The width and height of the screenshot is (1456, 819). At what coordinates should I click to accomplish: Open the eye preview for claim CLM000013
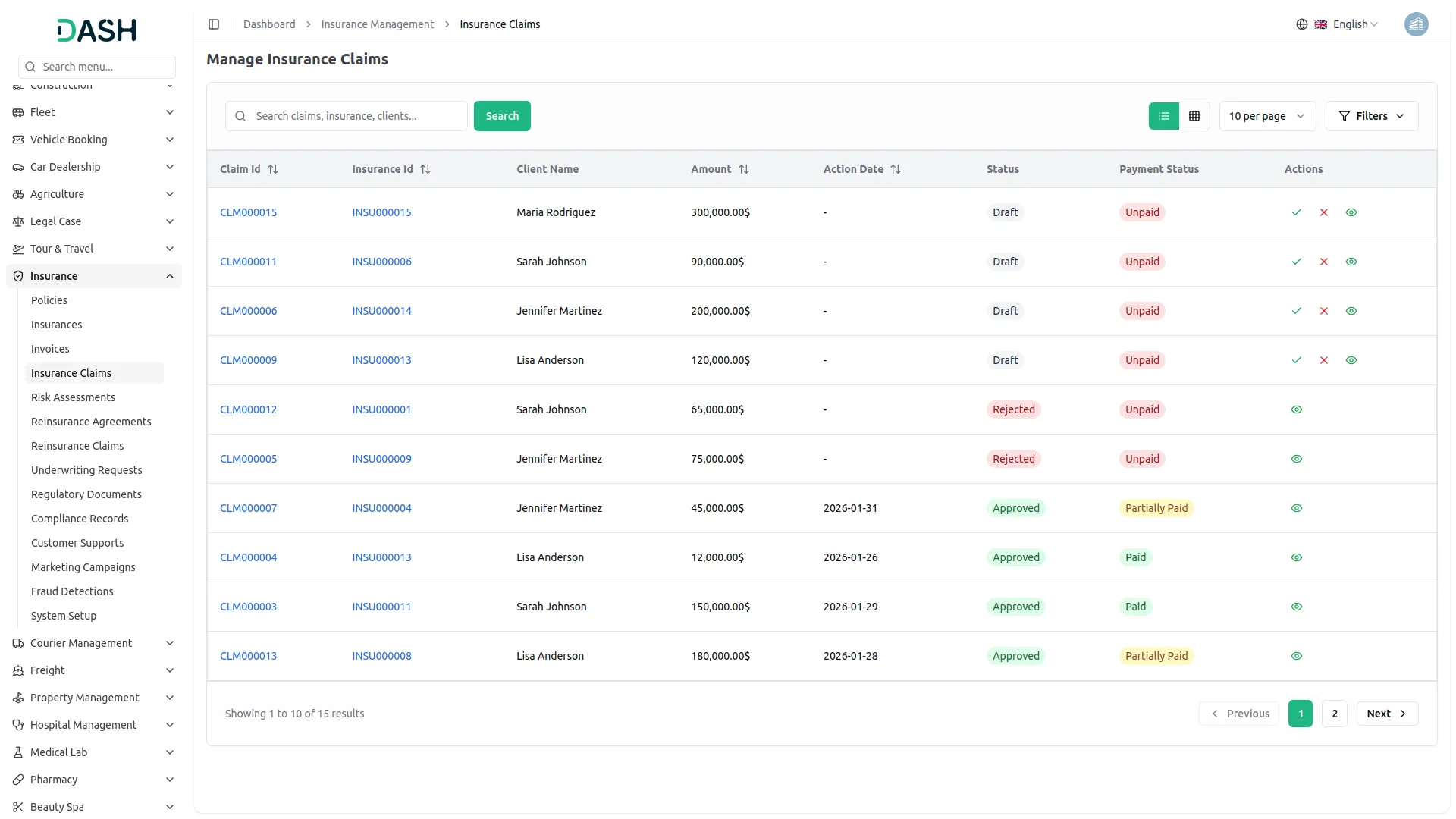point(1296,656)
